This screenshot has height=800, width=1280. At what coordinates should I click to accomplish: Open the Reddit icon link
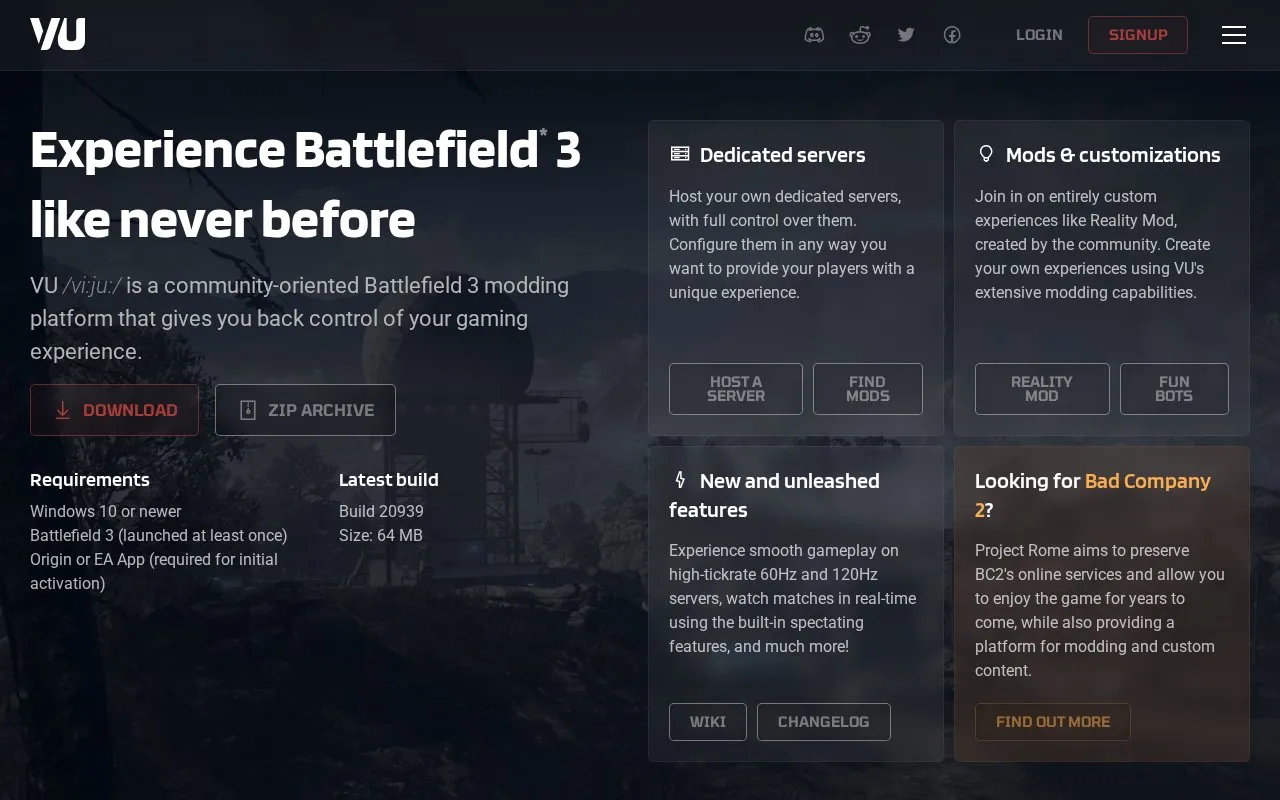(x=860, y=35)
